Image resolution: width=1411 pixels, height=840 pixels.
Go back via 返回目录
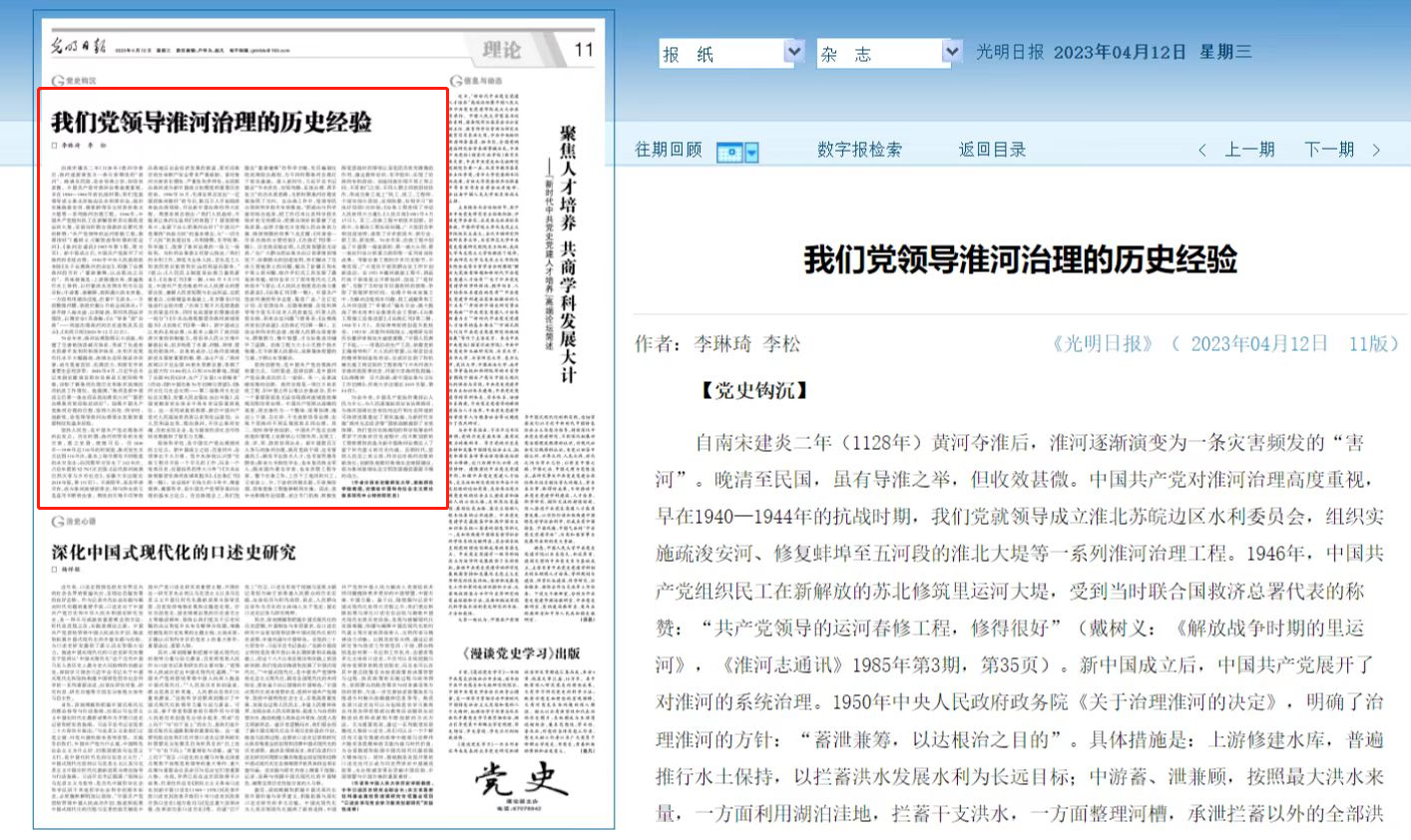992,150
